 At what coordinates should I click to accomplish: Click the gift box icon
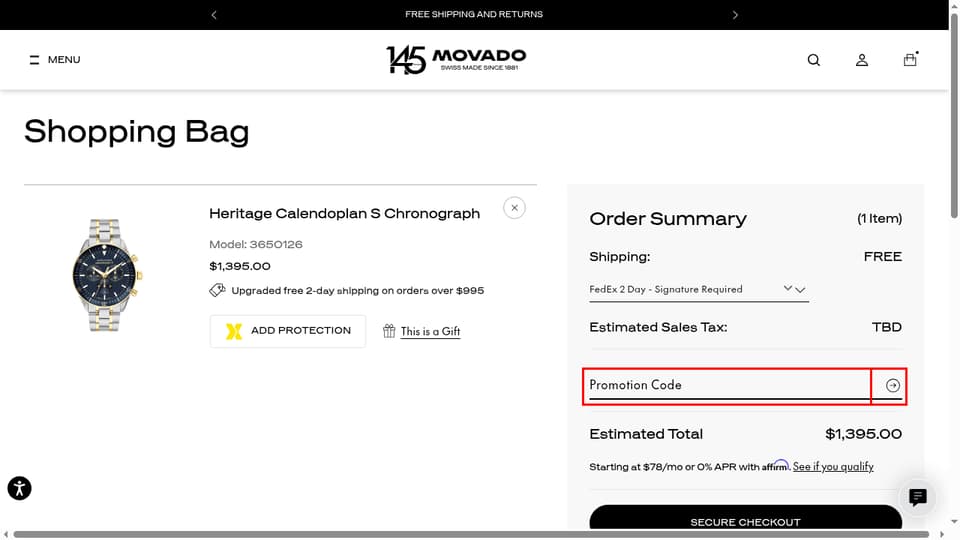click(389, 331)
